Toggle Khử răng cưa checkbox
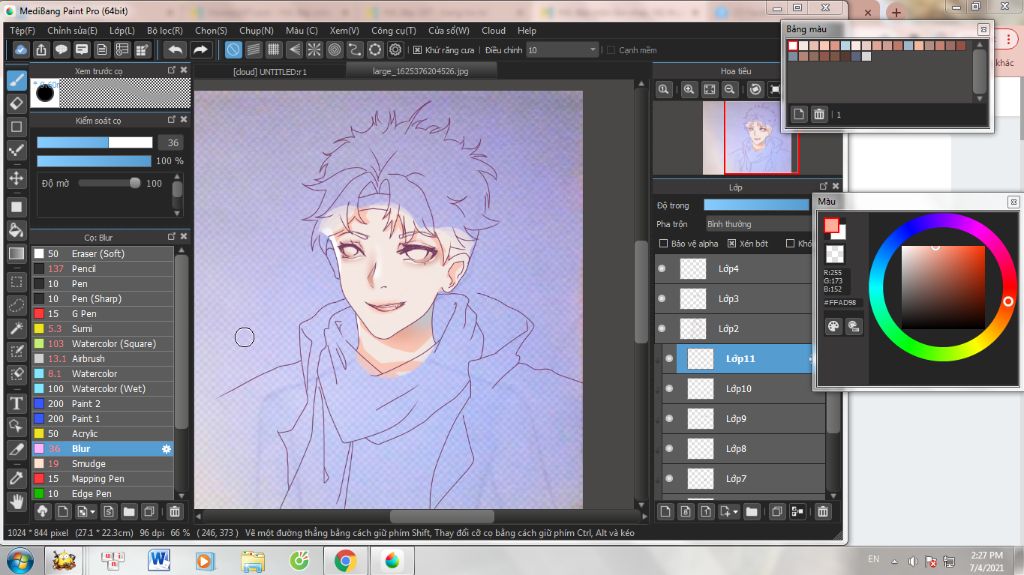1024x575 pixels. [417, 50]
